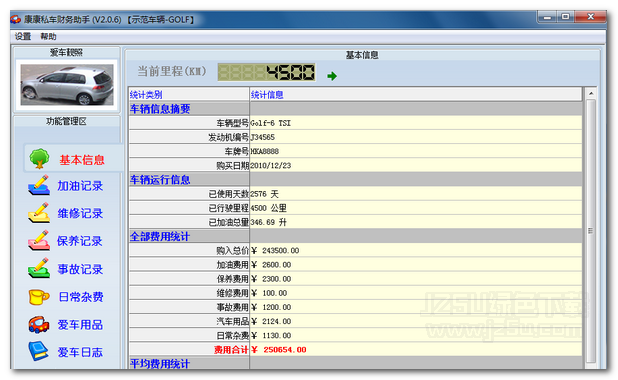Open the 爱车用品 section
Screen dimensions: 618x380
[80, 324]
